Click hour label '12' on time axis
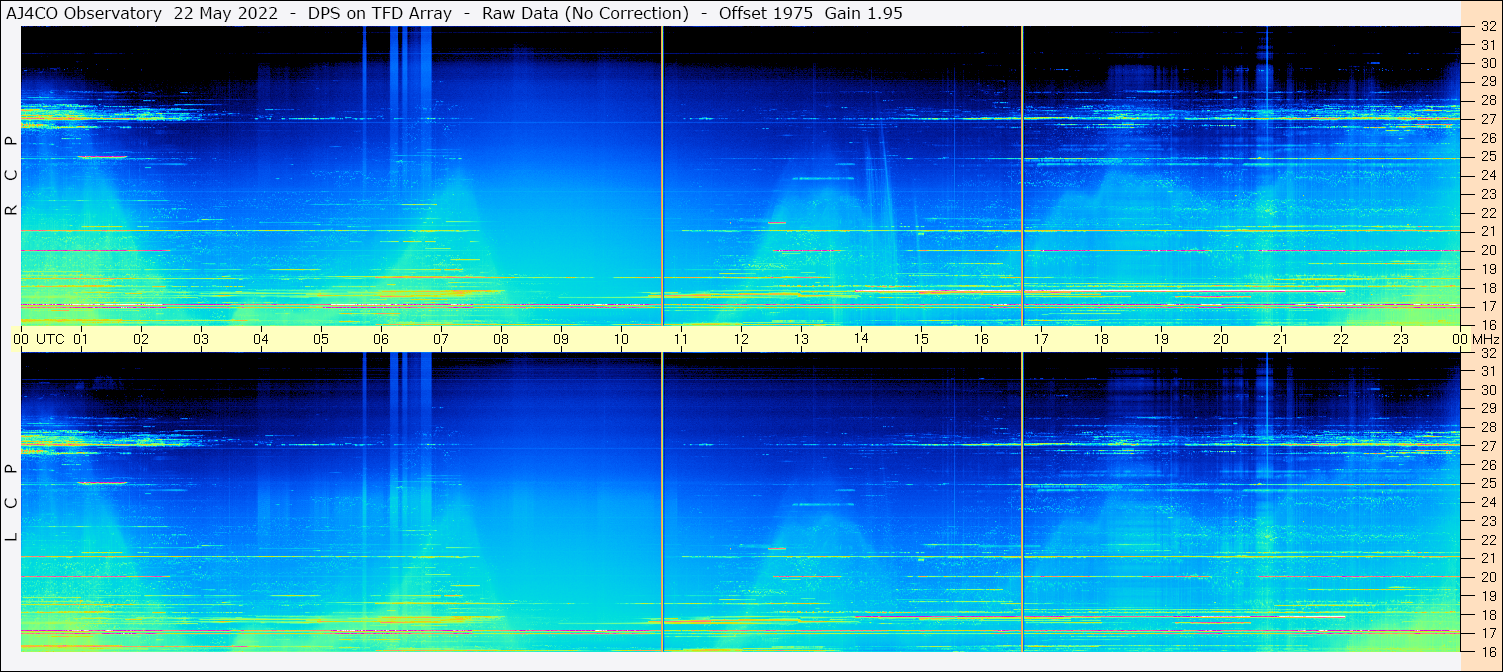Screen dimensions: 1503x672 pyautogui.click(x=741, y=339)
